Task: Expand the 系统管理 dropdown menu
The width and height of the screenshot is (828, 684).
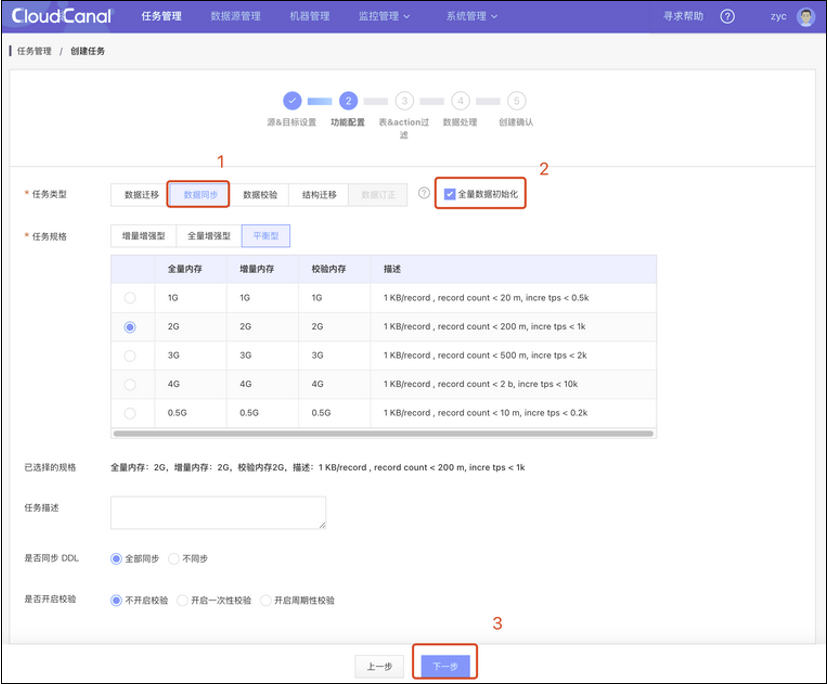Action: [471, 17]
